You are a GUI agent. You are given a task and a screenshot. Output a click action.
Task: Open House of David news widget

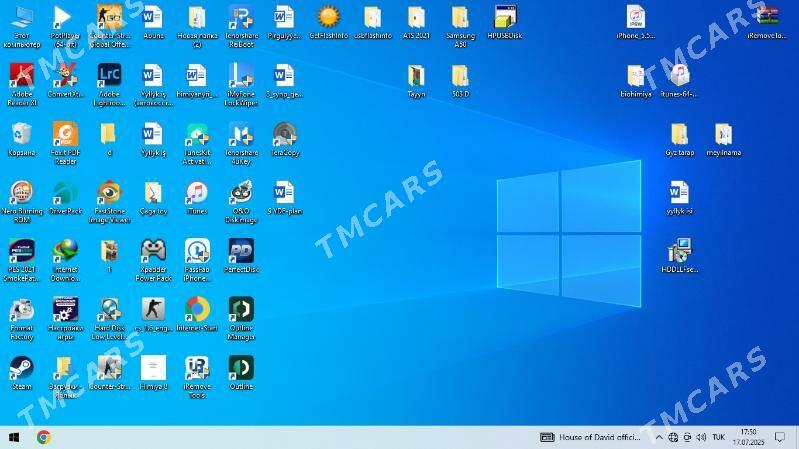590,437
